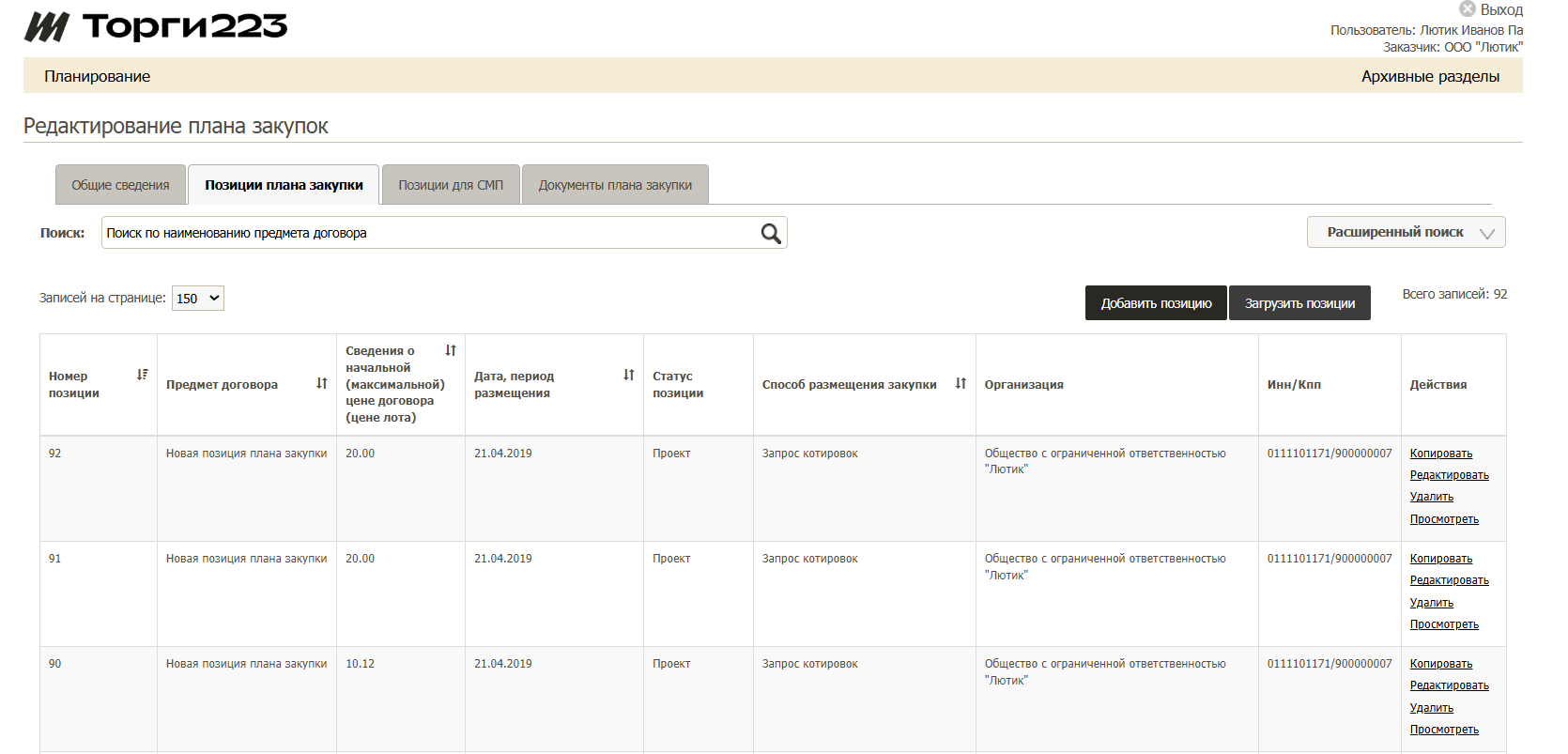Screen dimensions: 1568x754
Task: Sort by placement date column icon
Action: [629, 375]
